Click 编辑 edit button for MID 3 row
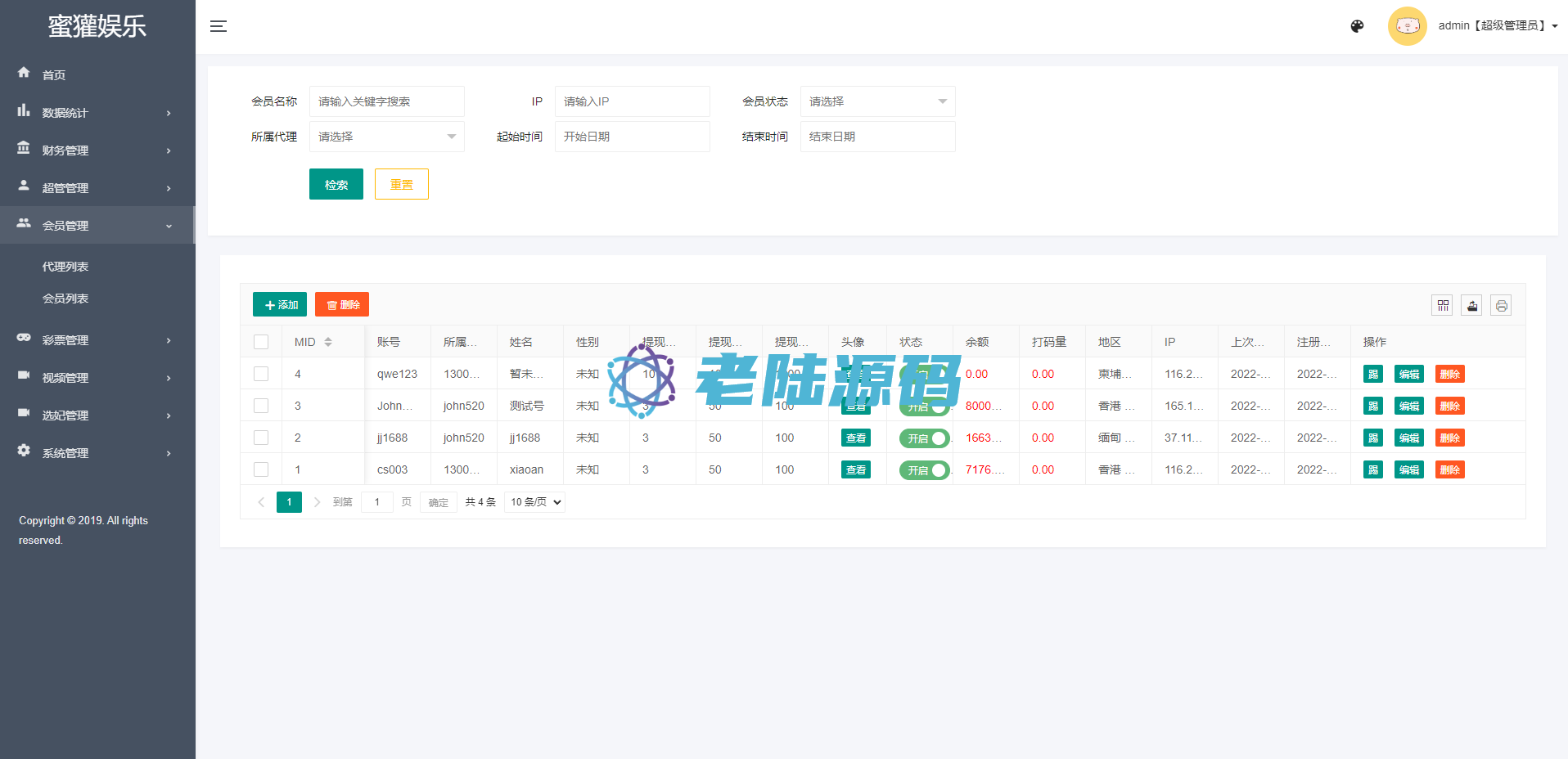The height and width of the screenshot is (759, 1568). (x=1409, y=406)
